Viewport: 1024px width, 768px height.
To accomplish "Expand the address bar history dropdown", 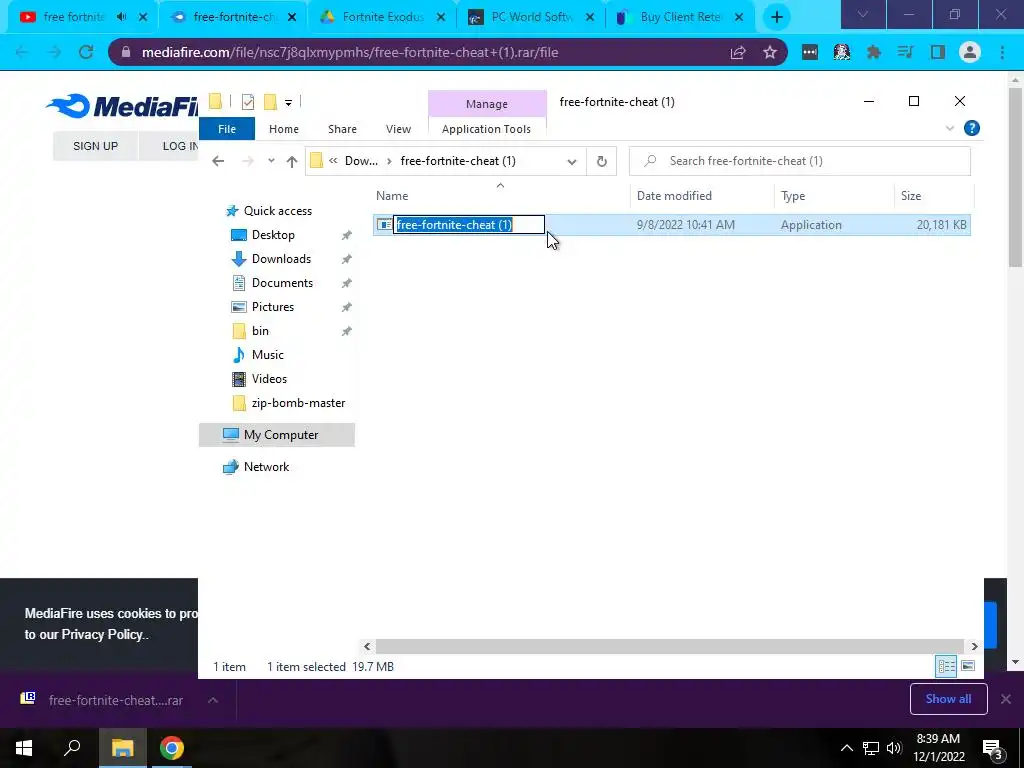I will click(571, 161).
